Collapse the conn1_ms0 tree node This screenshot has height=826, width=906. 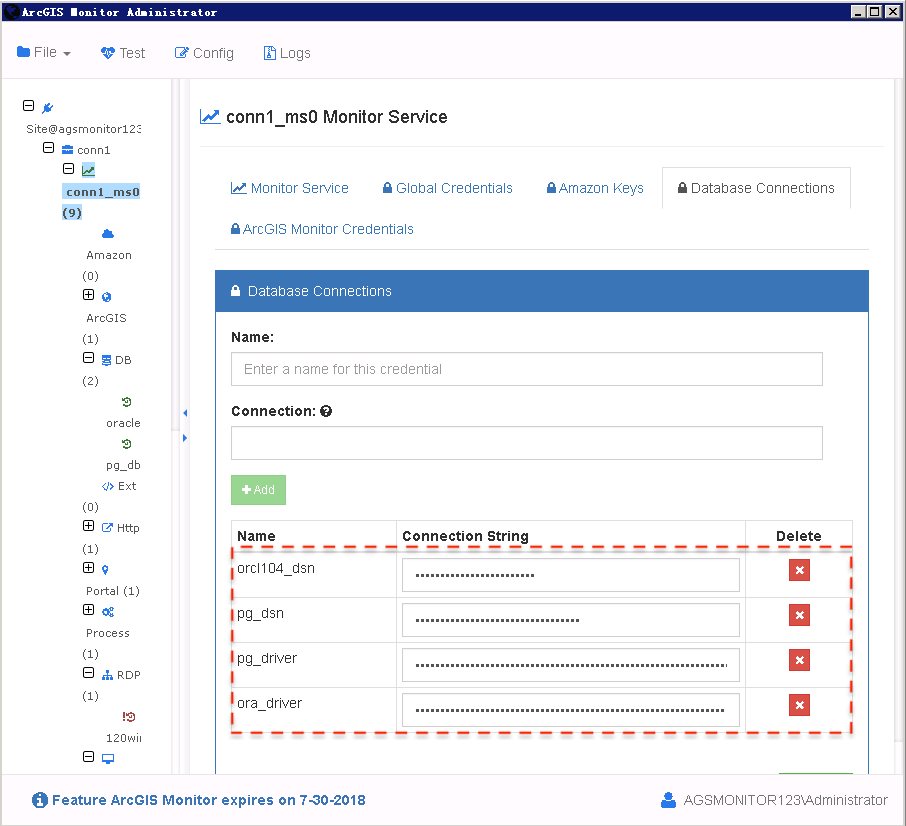(68, 169)
